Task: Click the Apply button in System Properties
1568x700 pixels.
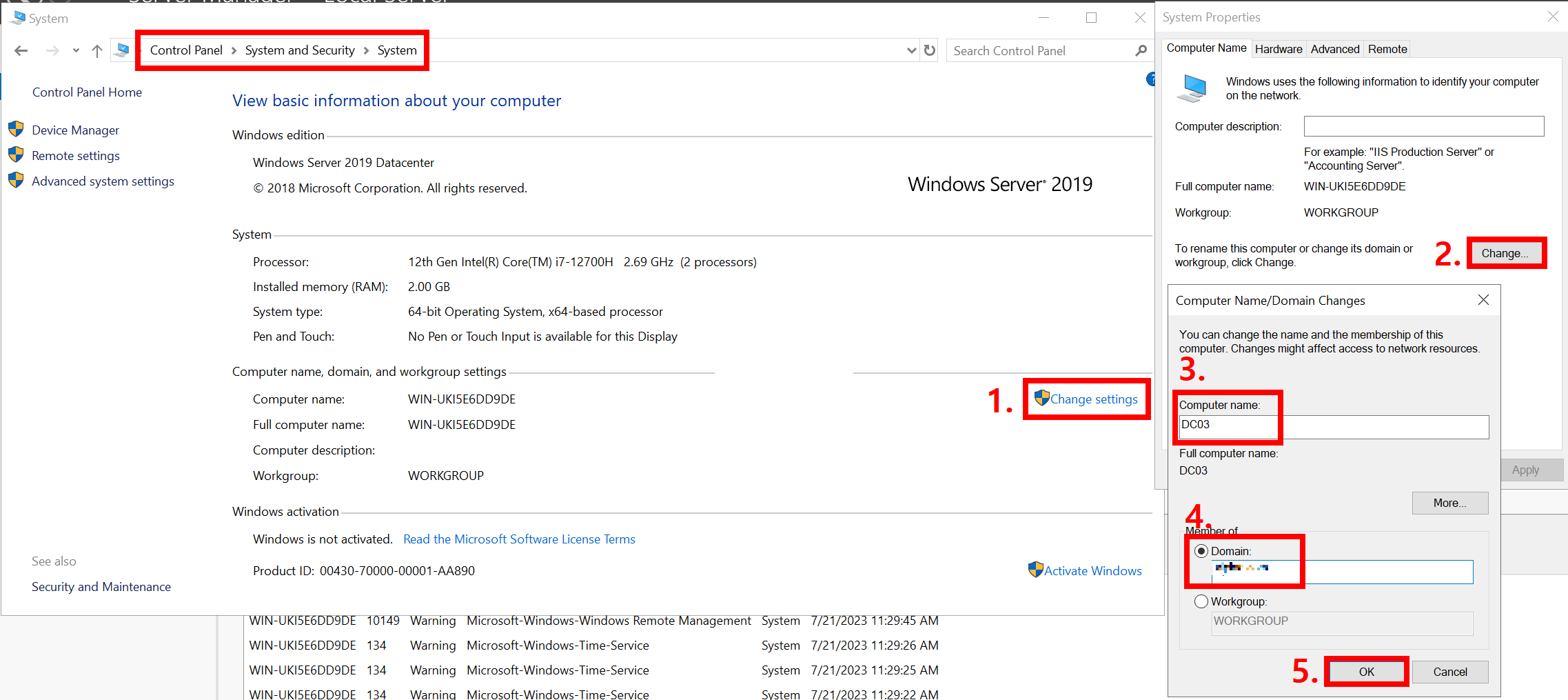Action: (1525, 470)
